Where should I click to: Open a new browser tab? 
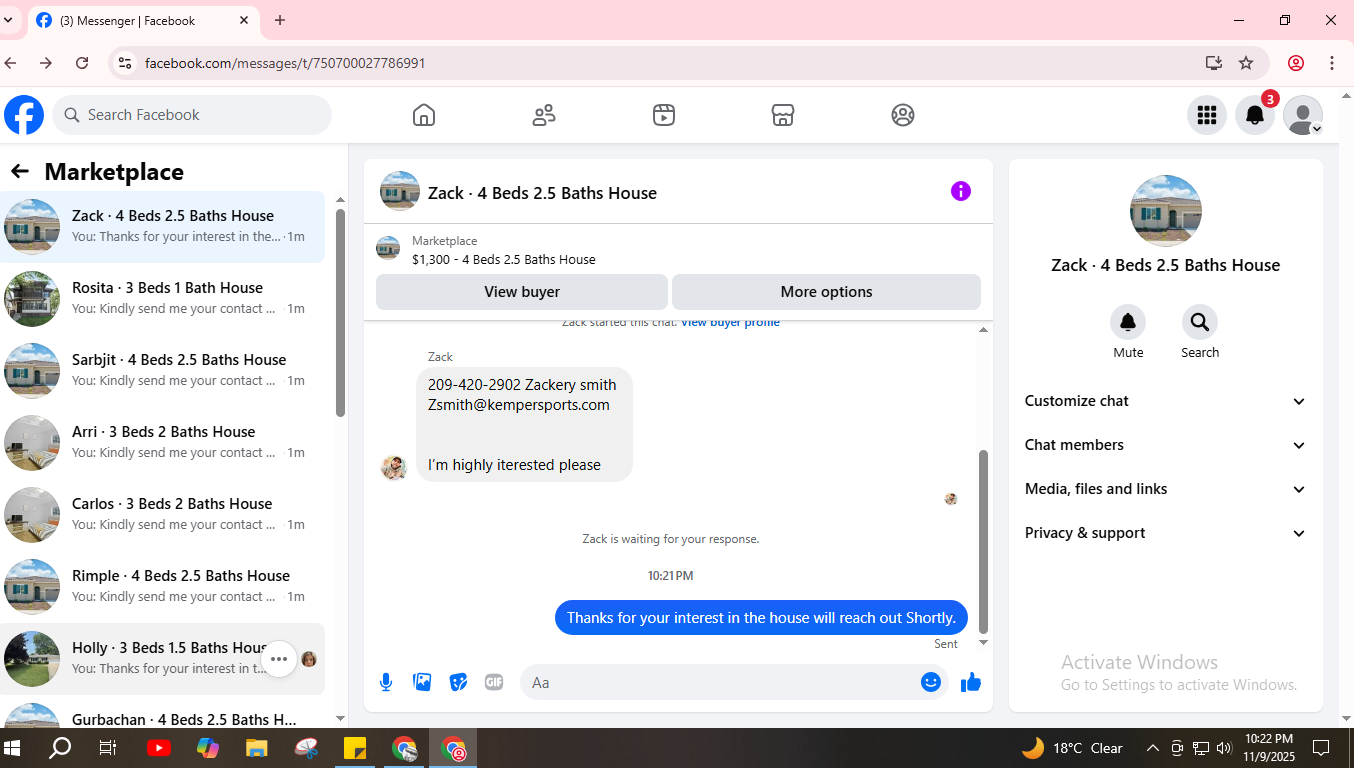[280, 20]
